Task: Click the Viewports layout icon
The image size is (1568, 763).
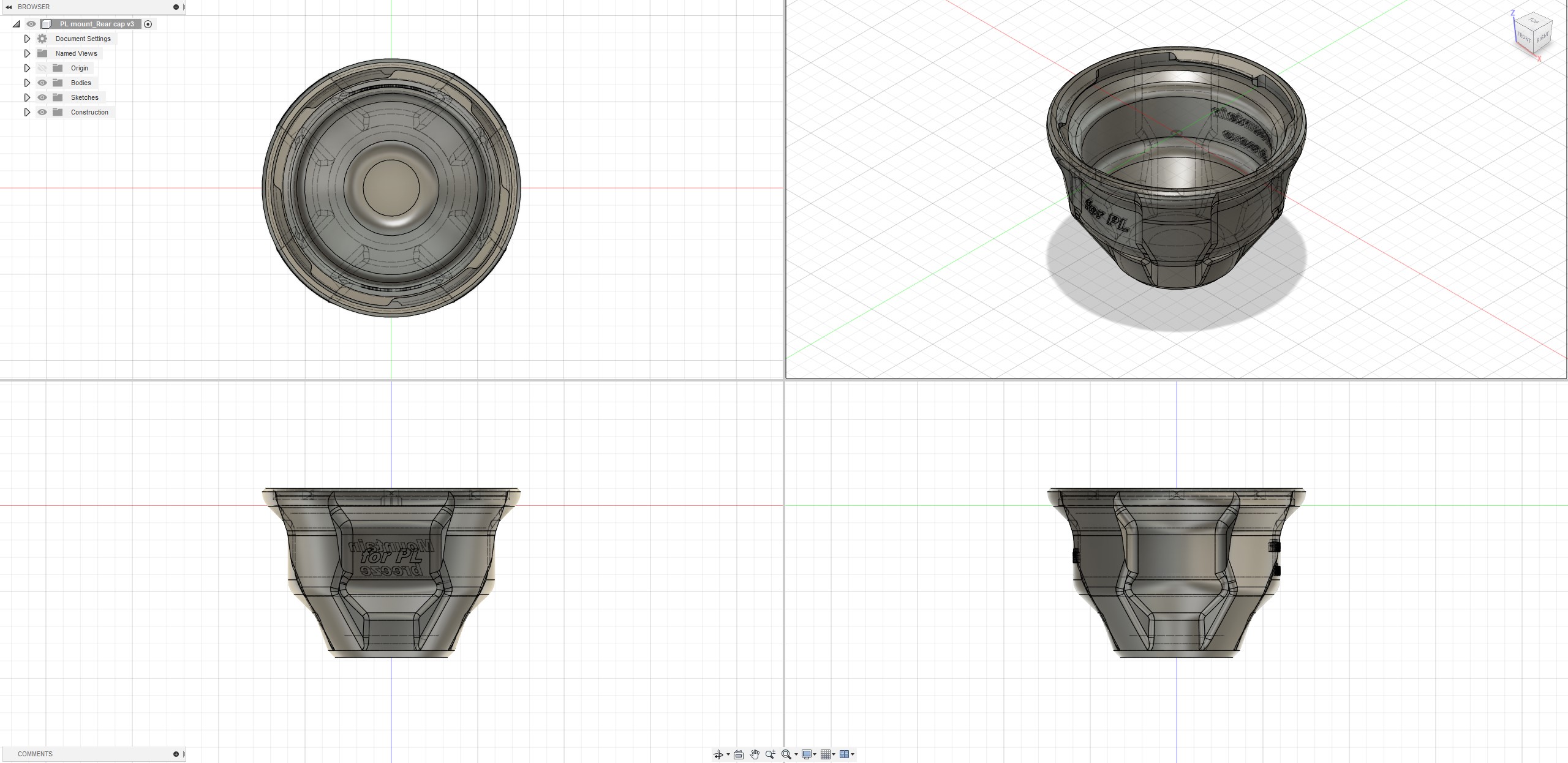Action: pos(845,754)
